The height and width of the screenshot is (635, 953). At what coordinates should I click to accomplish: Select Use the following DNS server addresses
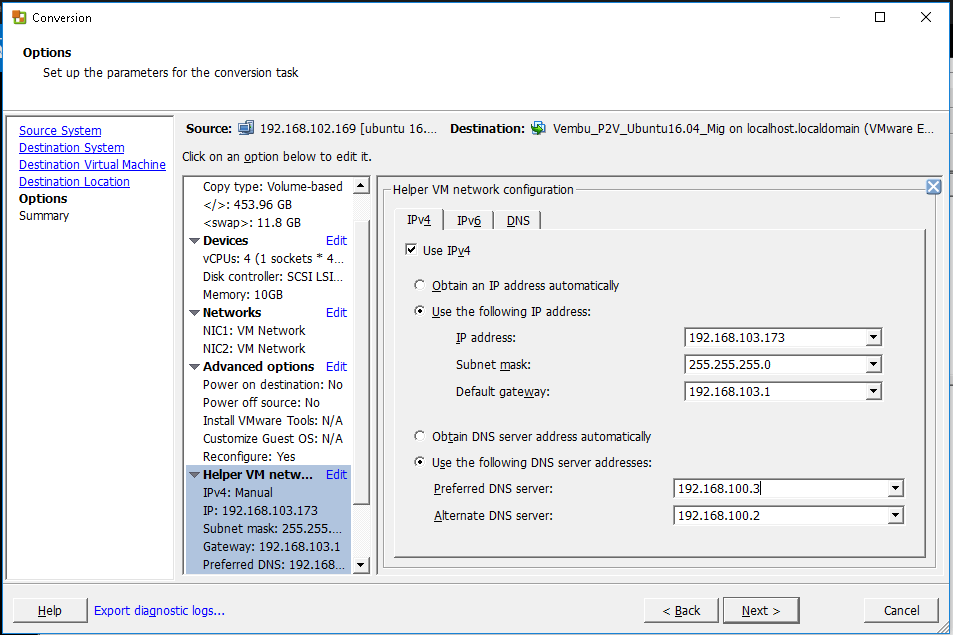point(419,462)
